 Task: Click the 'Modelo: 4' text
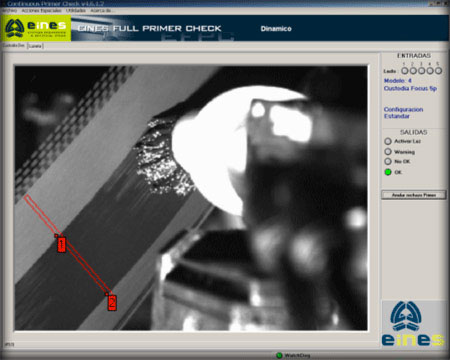pyautogui.click(x=397, y=81)
